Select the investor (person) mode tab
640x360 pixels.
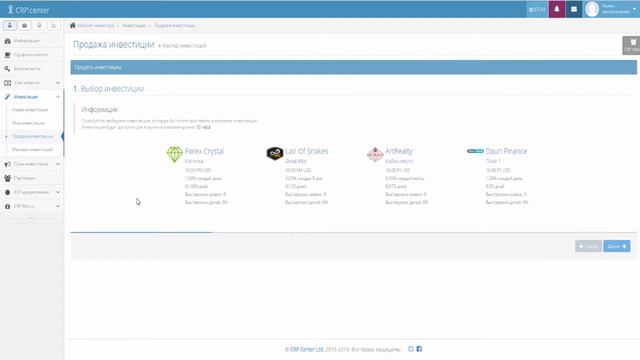(10, 25)
